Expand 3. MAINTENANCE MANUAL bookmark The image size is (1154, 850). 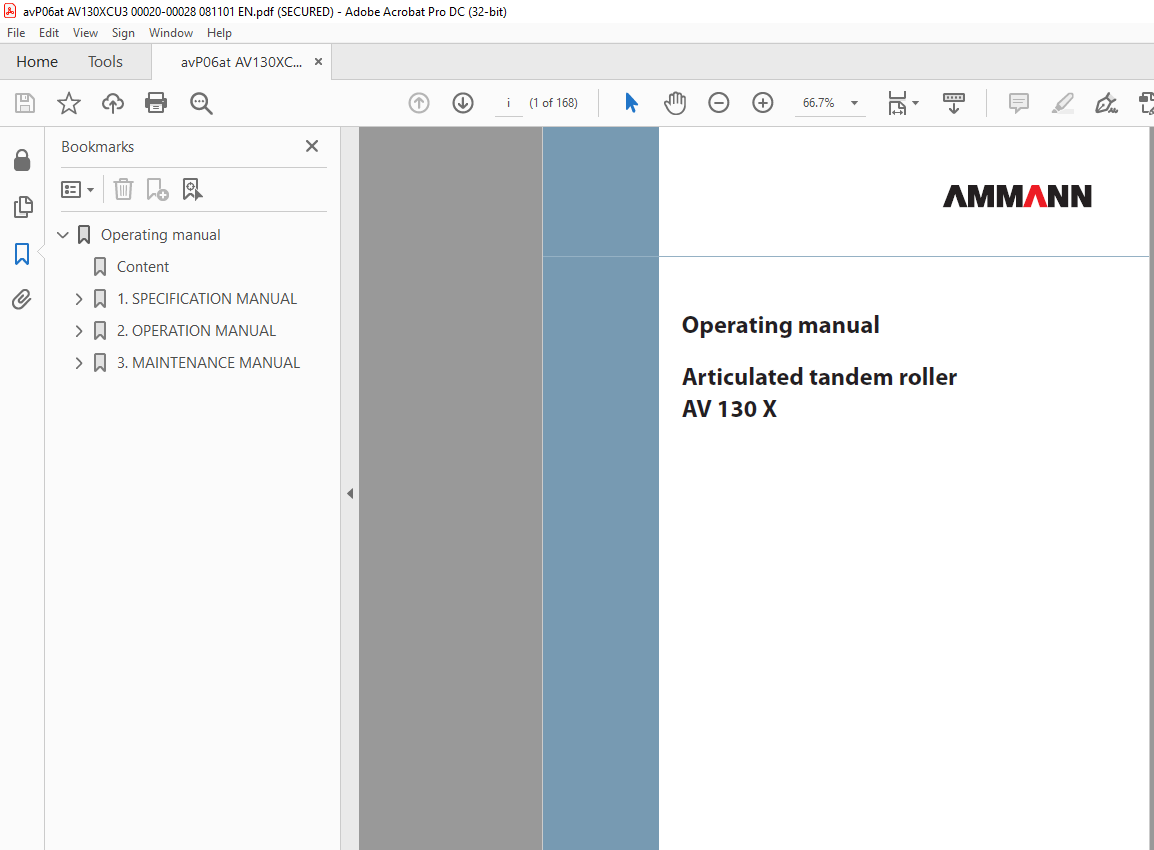(79, 363)
